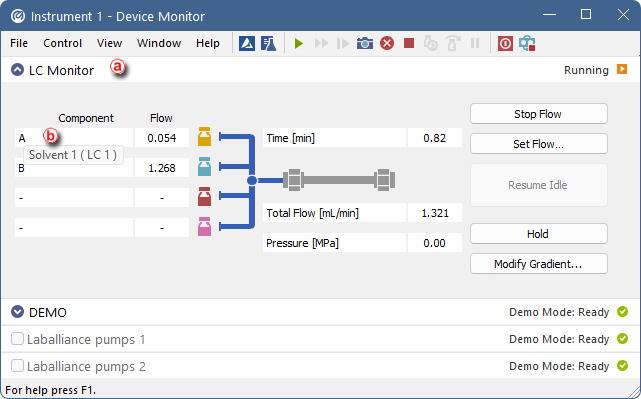
Task: Click the Resume Idle button
Action: click(539, 185)
